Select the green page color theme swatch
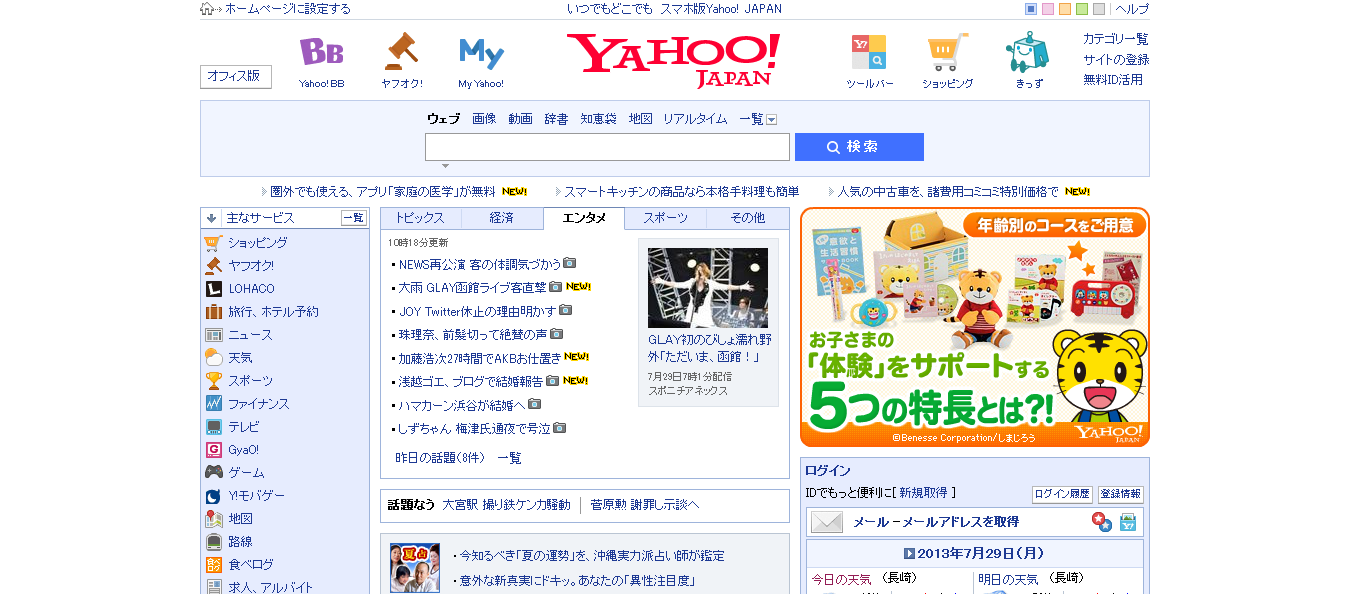The width and height of the screenshot is (1349, 594). point(1082,9)
